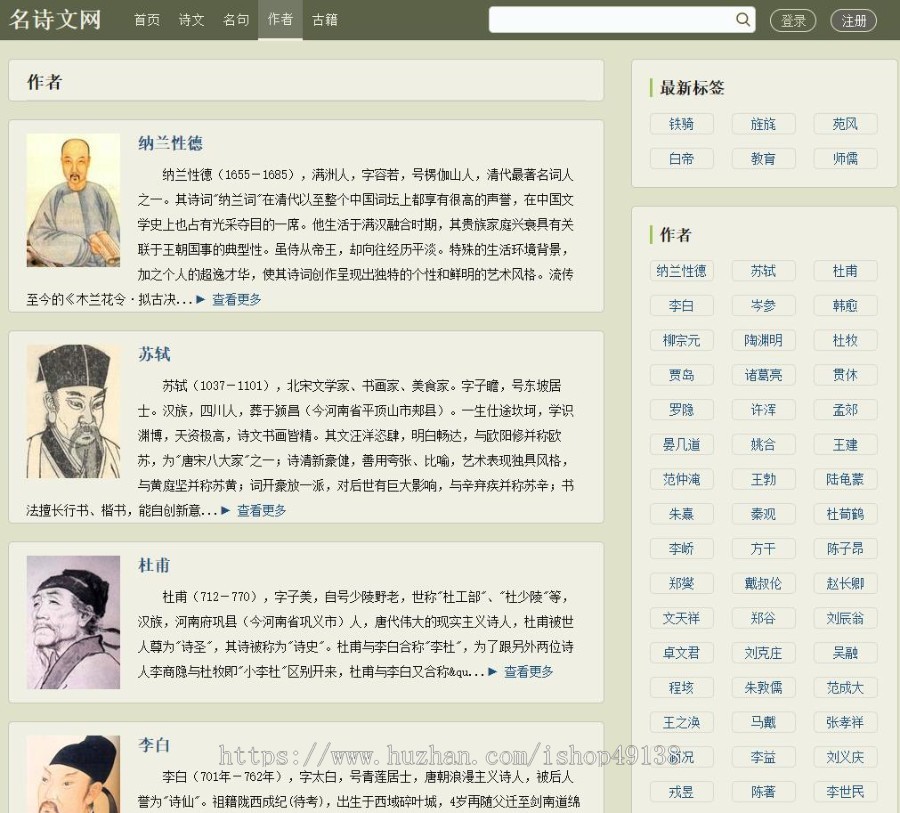The width and height of the screenshot is (900, 813).
Task: Go to 朱熹 author page
Action: coord(681,514)
